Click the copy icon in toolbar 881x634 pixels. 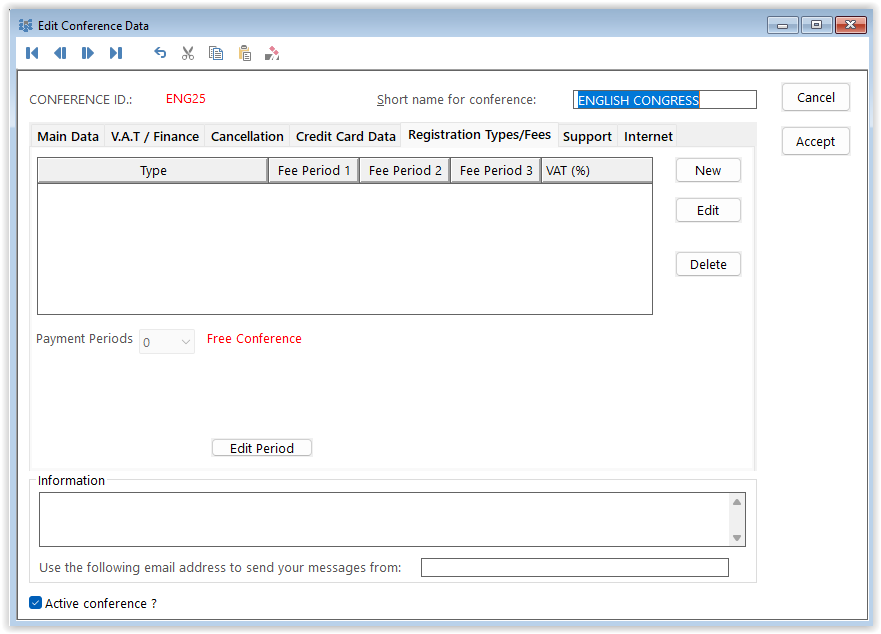[x=216, y=53]
